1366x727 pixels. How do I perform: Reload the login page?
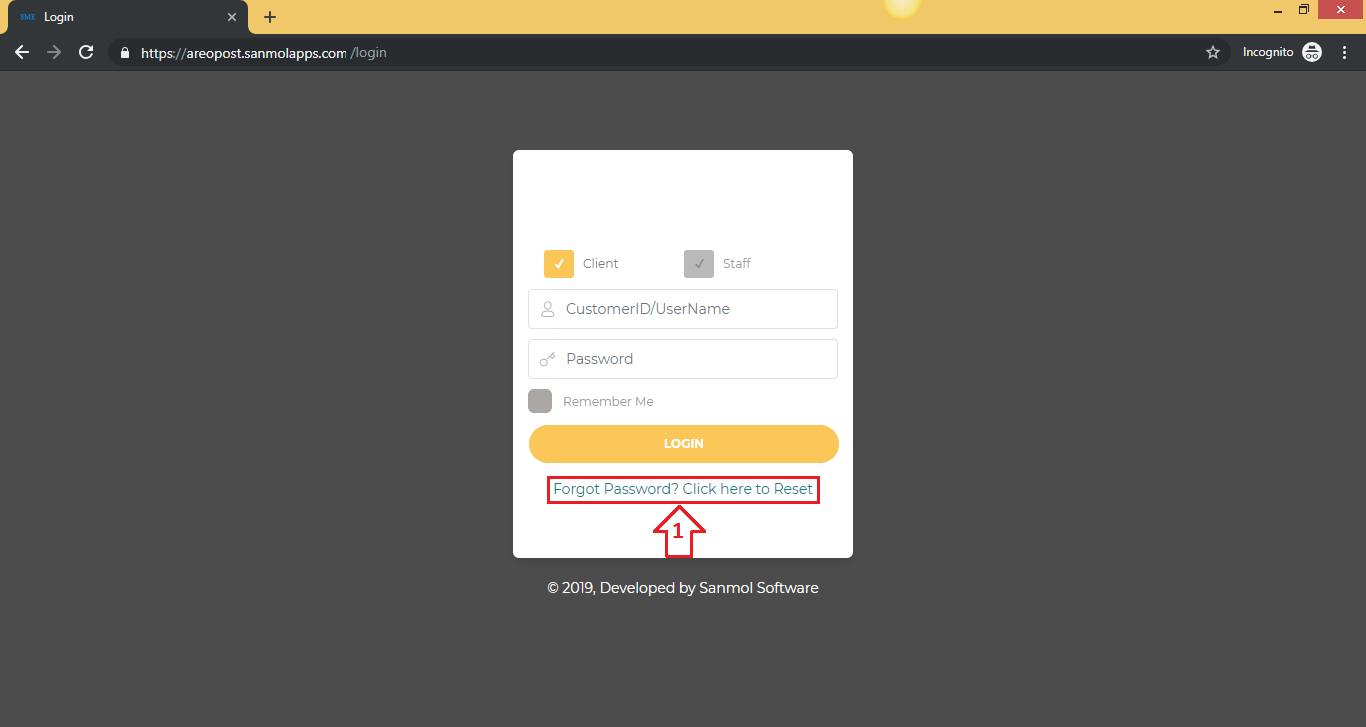click(x=87, y=52)
